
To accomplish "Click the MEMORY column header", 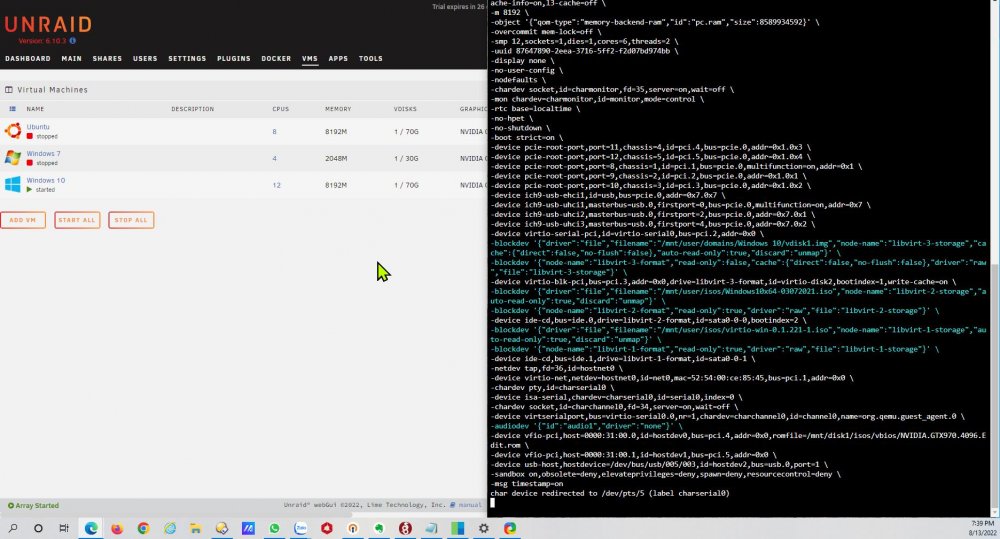I will point(338,109).
